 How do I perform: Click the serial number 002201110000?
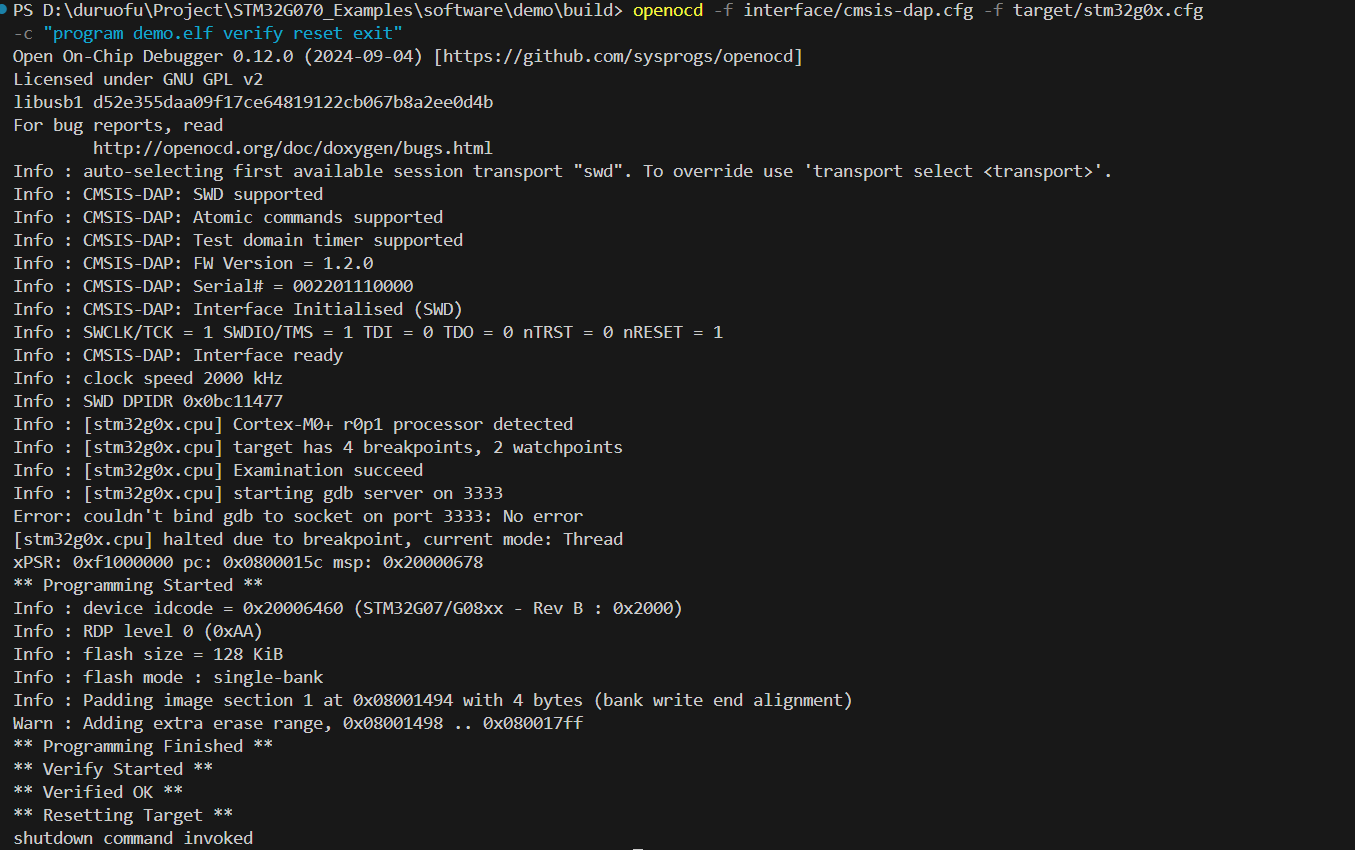click(353, 286)
